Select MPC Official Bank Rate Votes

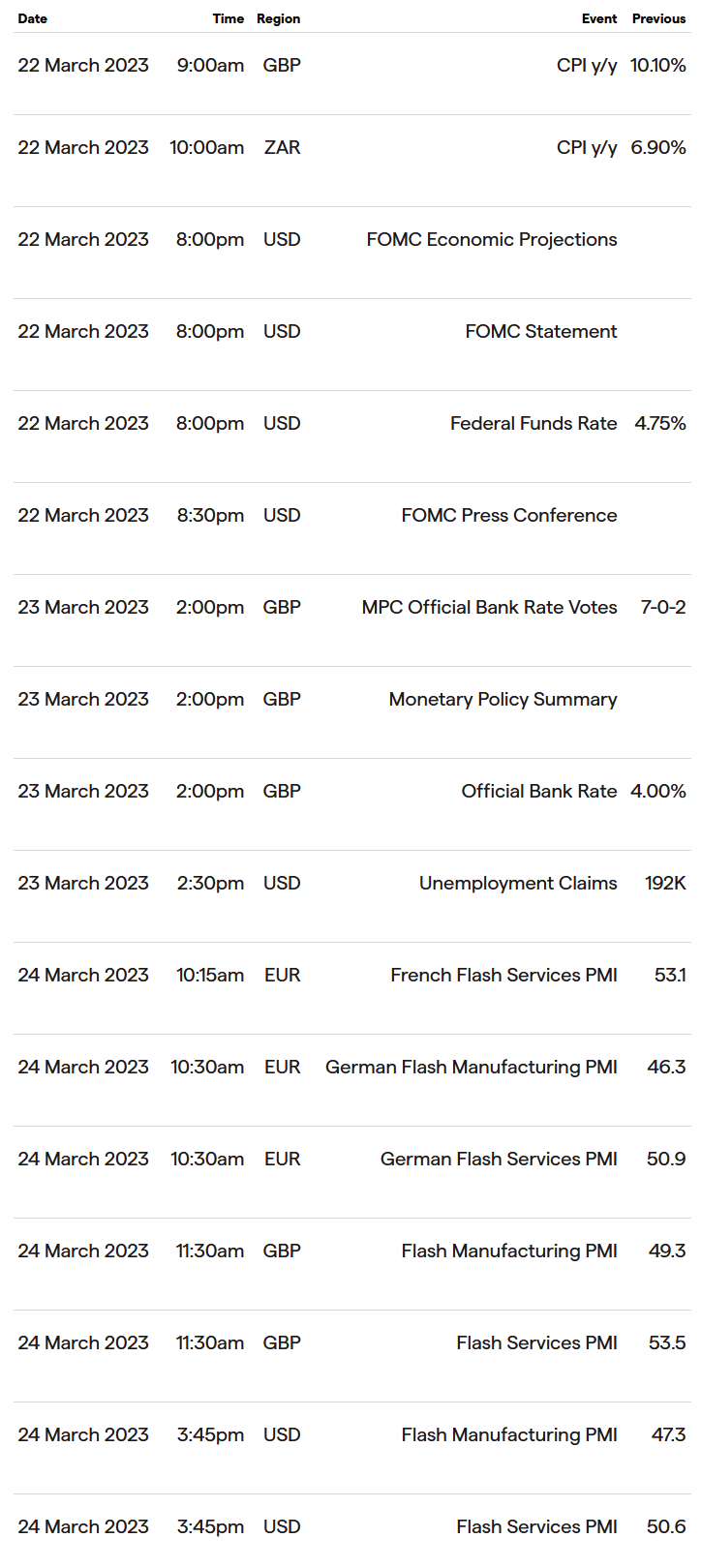click(x=490, y=607)
